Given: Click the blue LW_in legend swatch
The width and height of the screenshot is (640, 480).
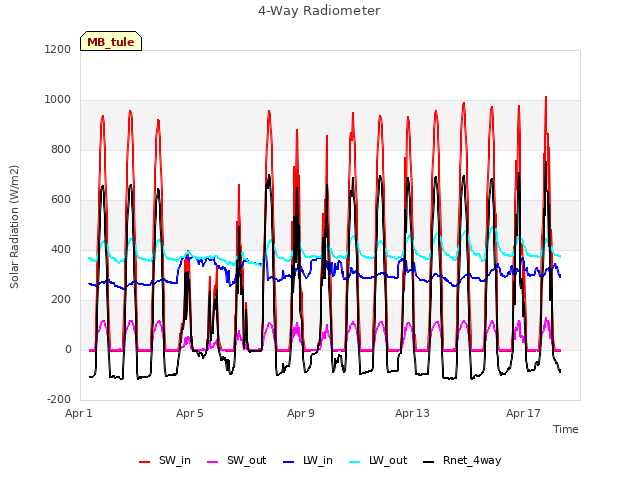Looking at the screenshot, I should pos(289,462).
